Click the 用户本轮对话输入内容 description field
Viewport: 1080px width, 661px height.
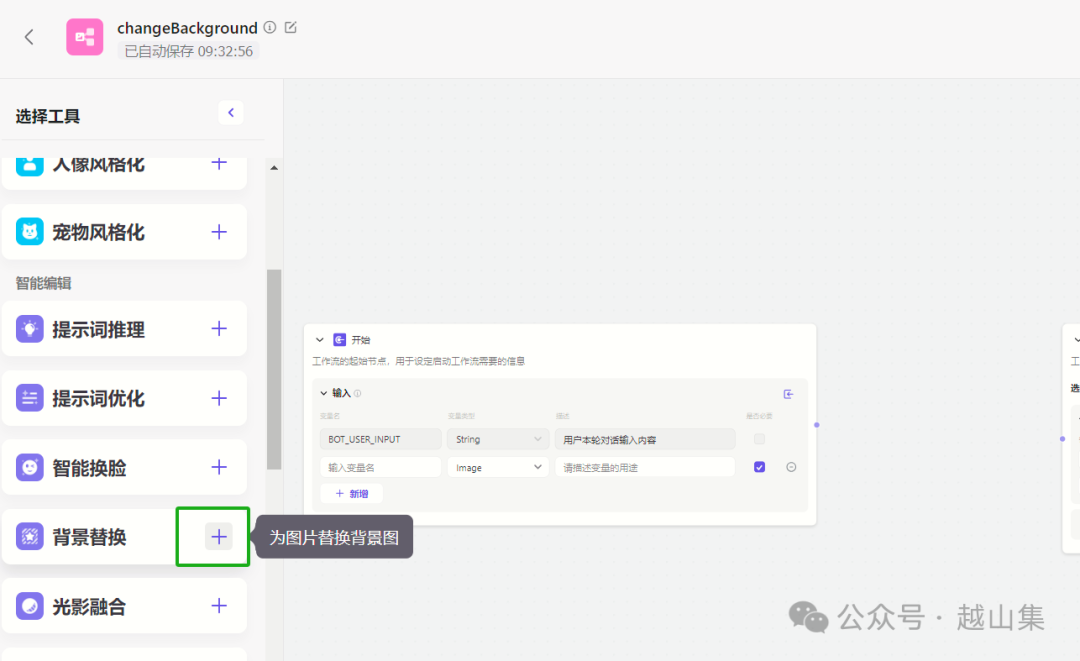[645, 439]
